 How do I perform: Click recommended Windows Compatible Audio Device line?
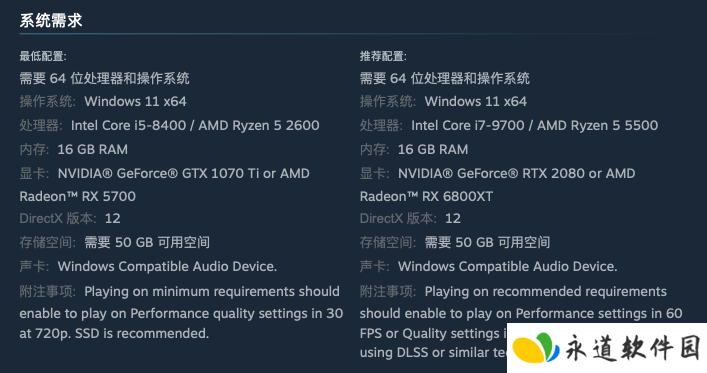(x=488, y=267)
